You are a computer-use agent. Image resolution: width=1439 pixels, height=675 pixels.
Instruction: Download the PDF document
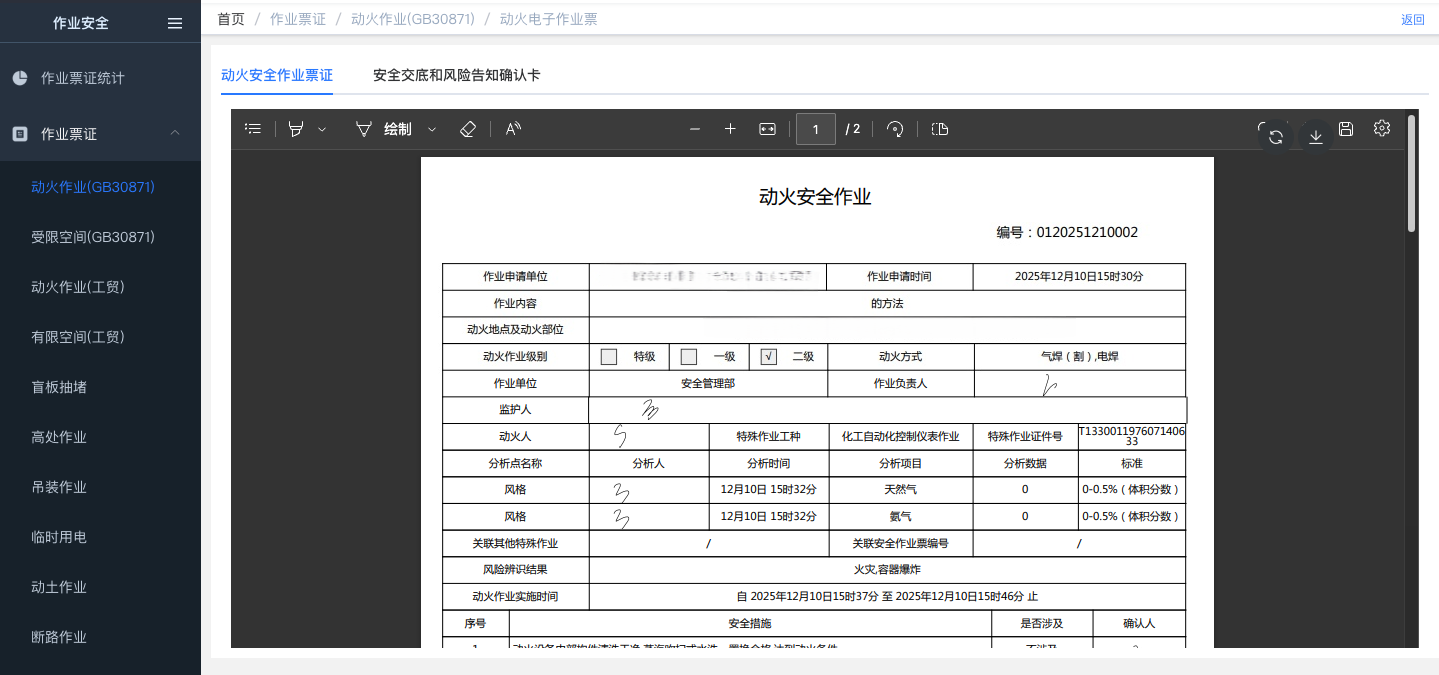1316,137
